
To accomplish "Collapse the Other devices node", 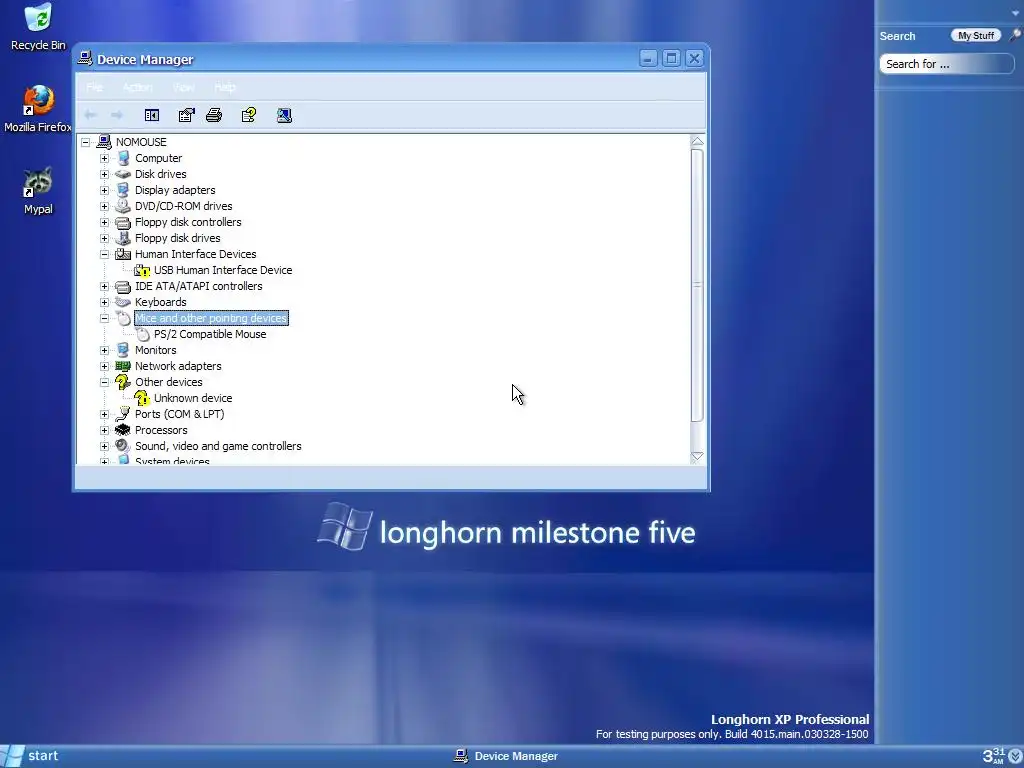I will pos(104,382).
